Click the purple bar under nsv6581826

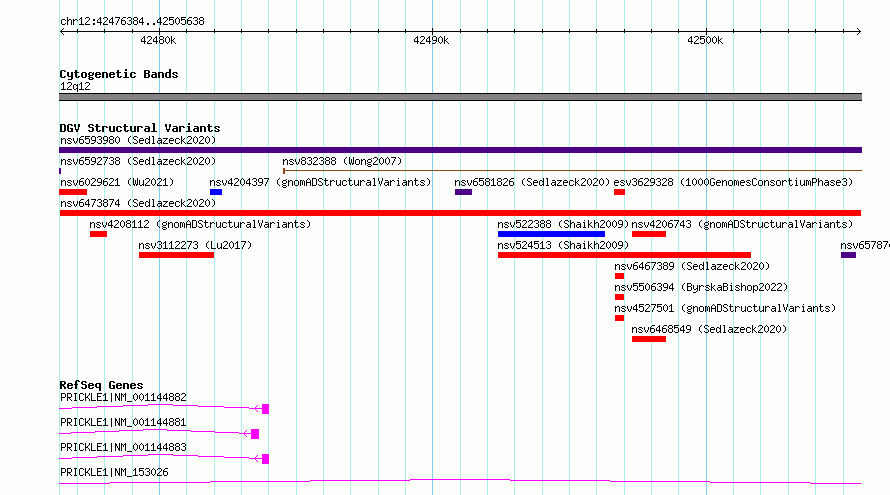[x=463, y=192]
